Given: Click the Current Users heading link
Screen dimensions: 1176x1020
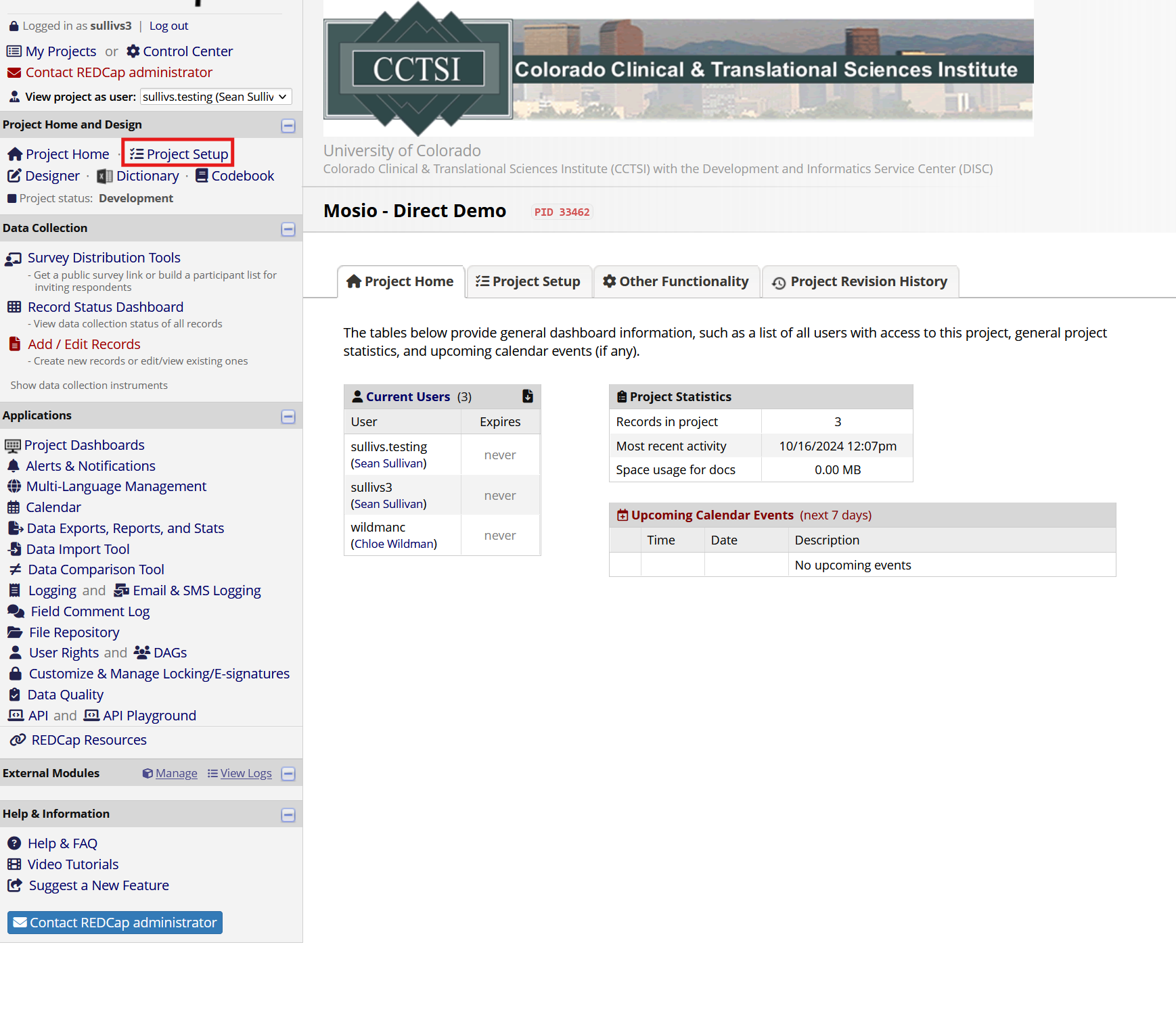Looking at the screenshot, I should [x=408, y=396].
